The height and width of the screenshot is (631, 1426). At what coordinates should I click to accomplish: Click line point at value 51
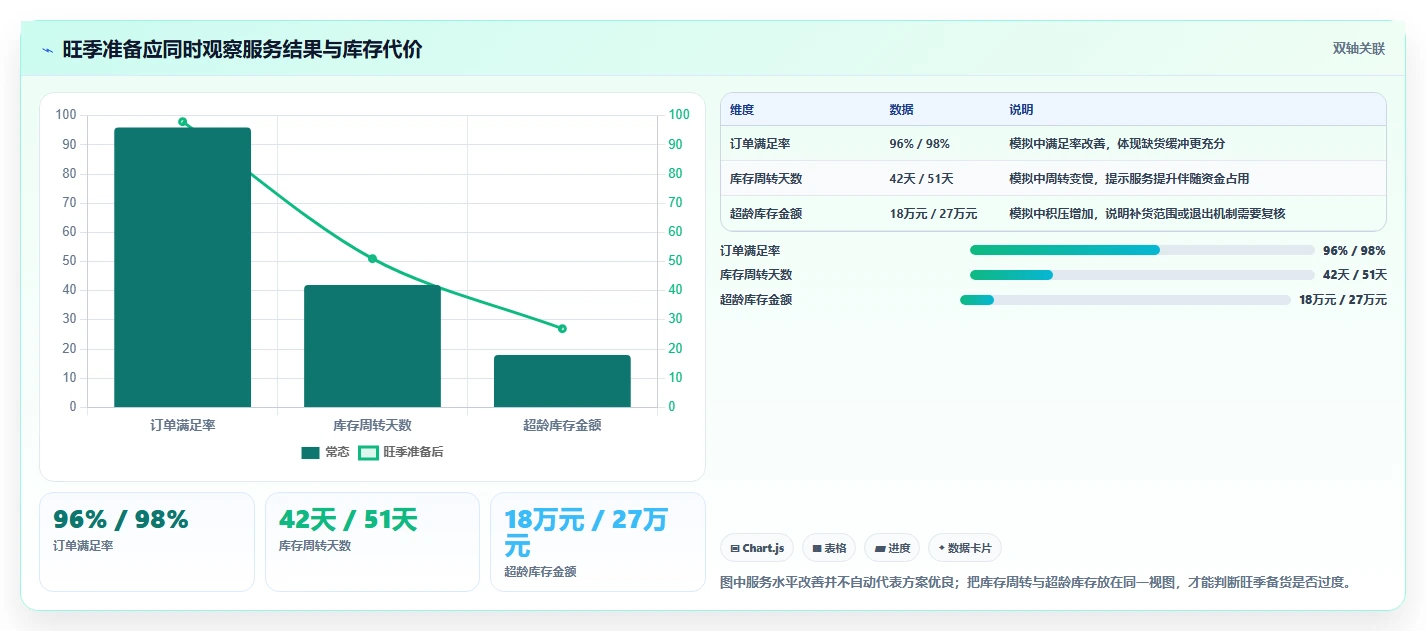(372, 258)
